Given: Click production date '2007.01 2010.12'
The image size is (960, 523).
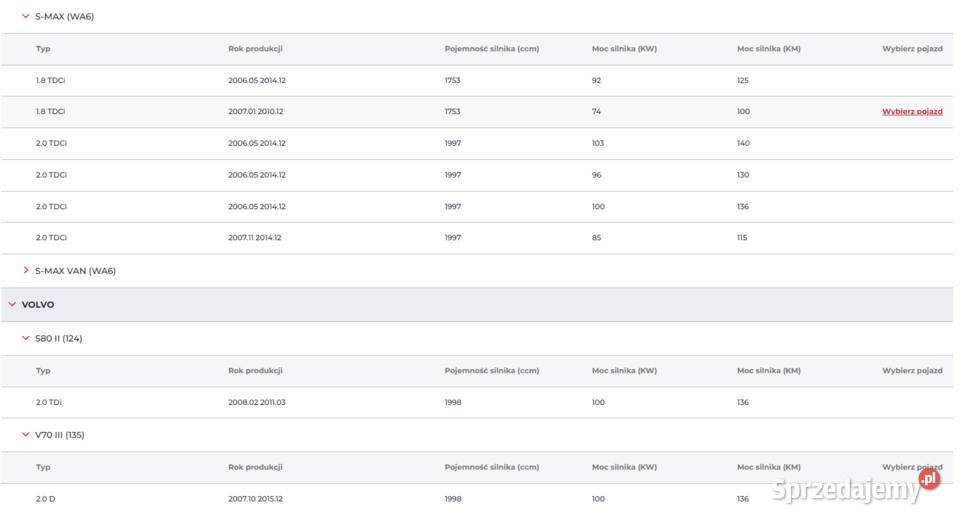Looking at the screenshot, I should 256,111.
